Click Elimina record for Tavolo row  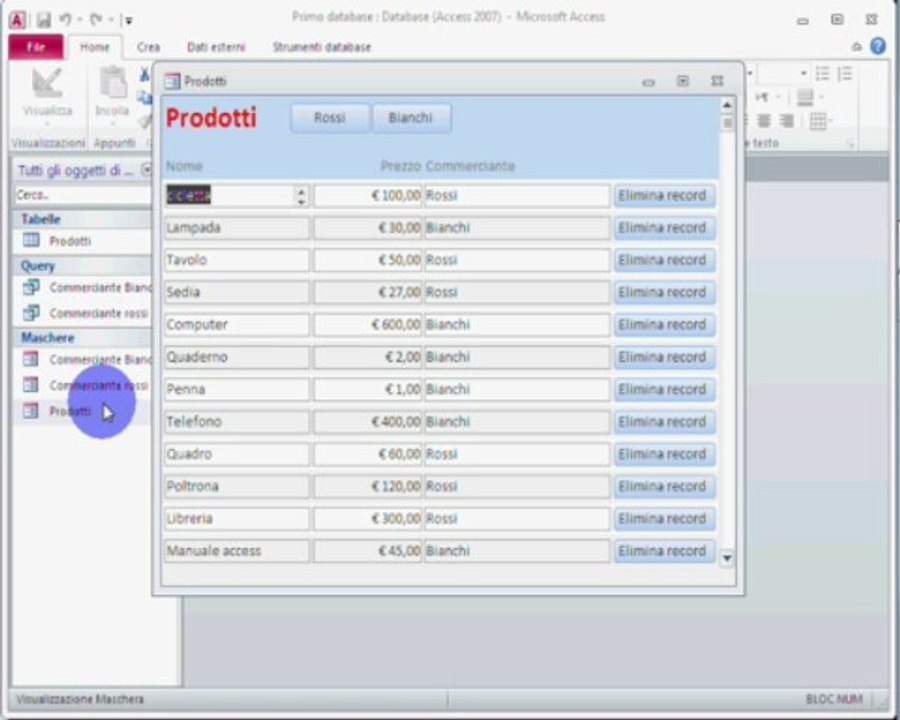point(664,260)
